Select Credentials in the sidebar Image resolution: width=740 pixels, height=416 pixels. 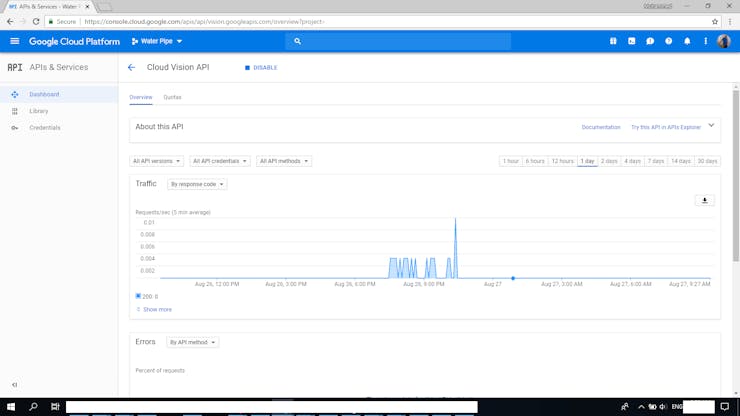tap(59, 127)
